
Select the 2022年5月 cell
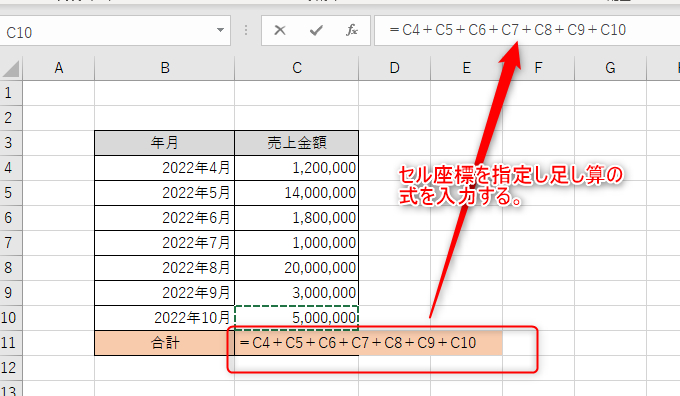pyautogui.click(x=165, y=193)
